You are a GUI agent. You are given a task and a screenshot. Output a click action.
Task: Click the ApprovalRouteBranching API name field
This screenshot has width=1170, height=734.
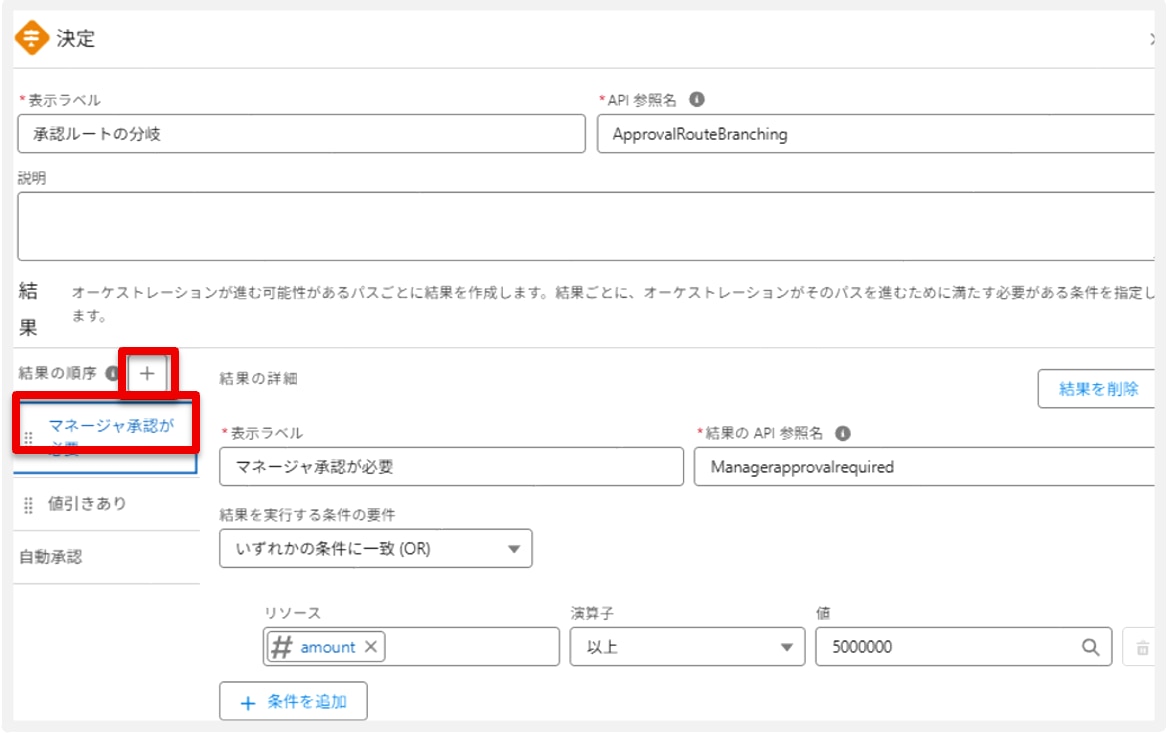(875, 134)
